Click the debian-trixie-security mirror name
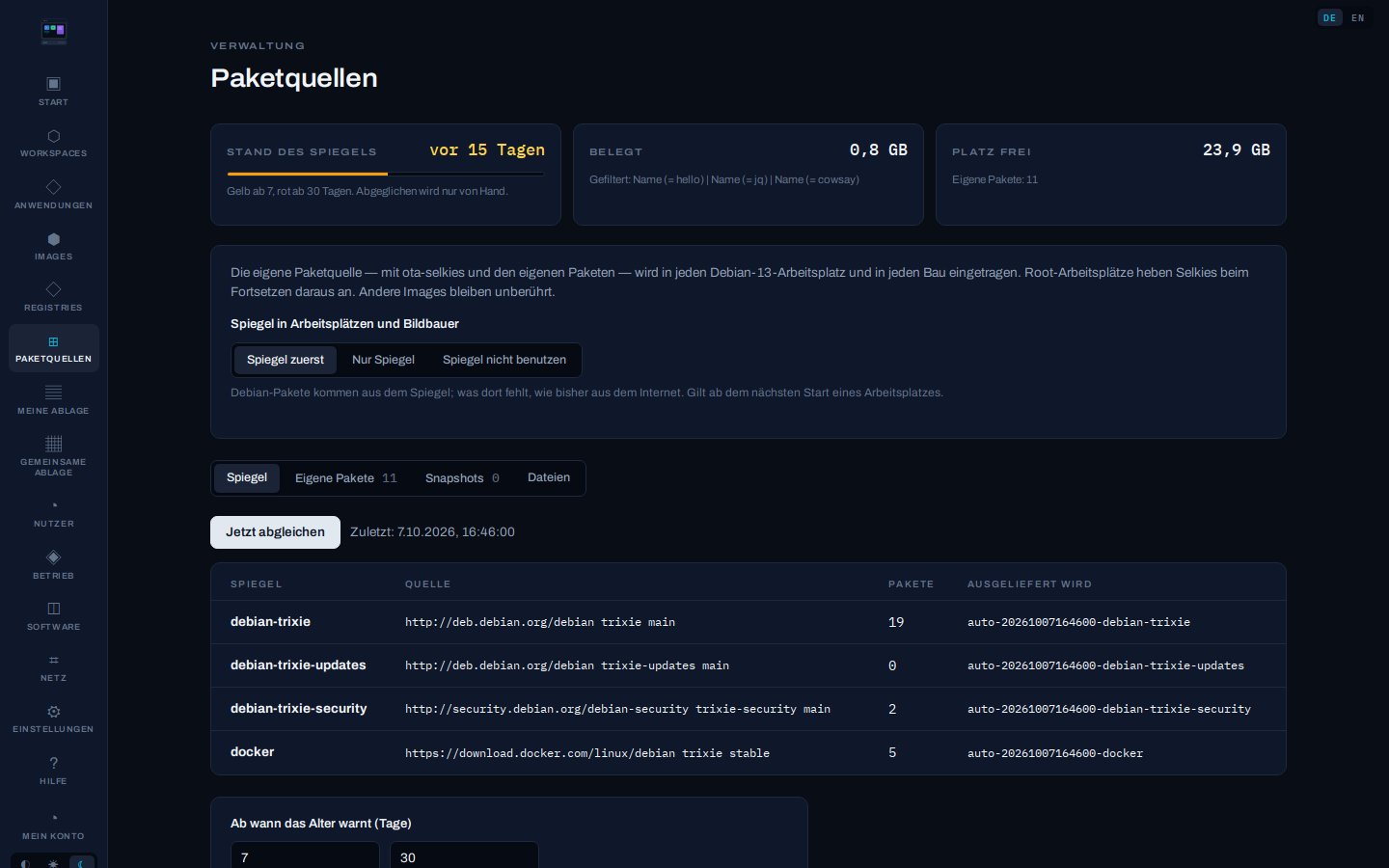The image size is (1389, 868). [x=299, y=709]
